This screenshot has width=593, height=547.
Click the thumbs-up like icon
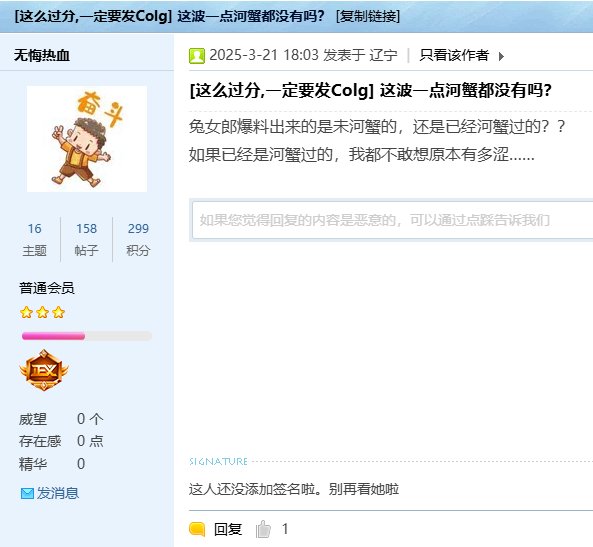(263, 529)
